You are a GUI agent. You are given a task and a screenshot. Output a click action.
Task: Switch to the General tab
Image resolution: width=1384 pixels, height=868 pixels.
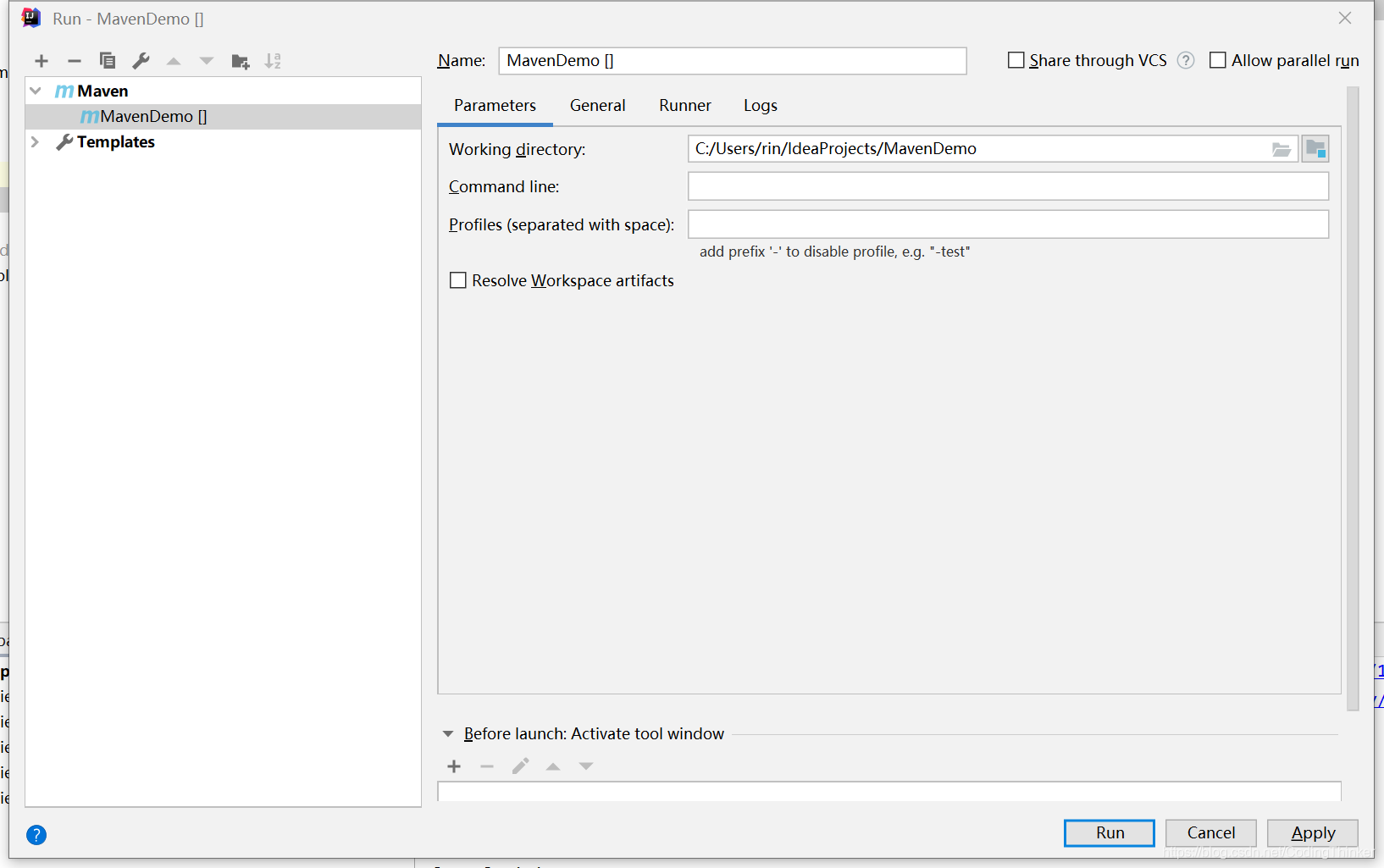[597, 105]
